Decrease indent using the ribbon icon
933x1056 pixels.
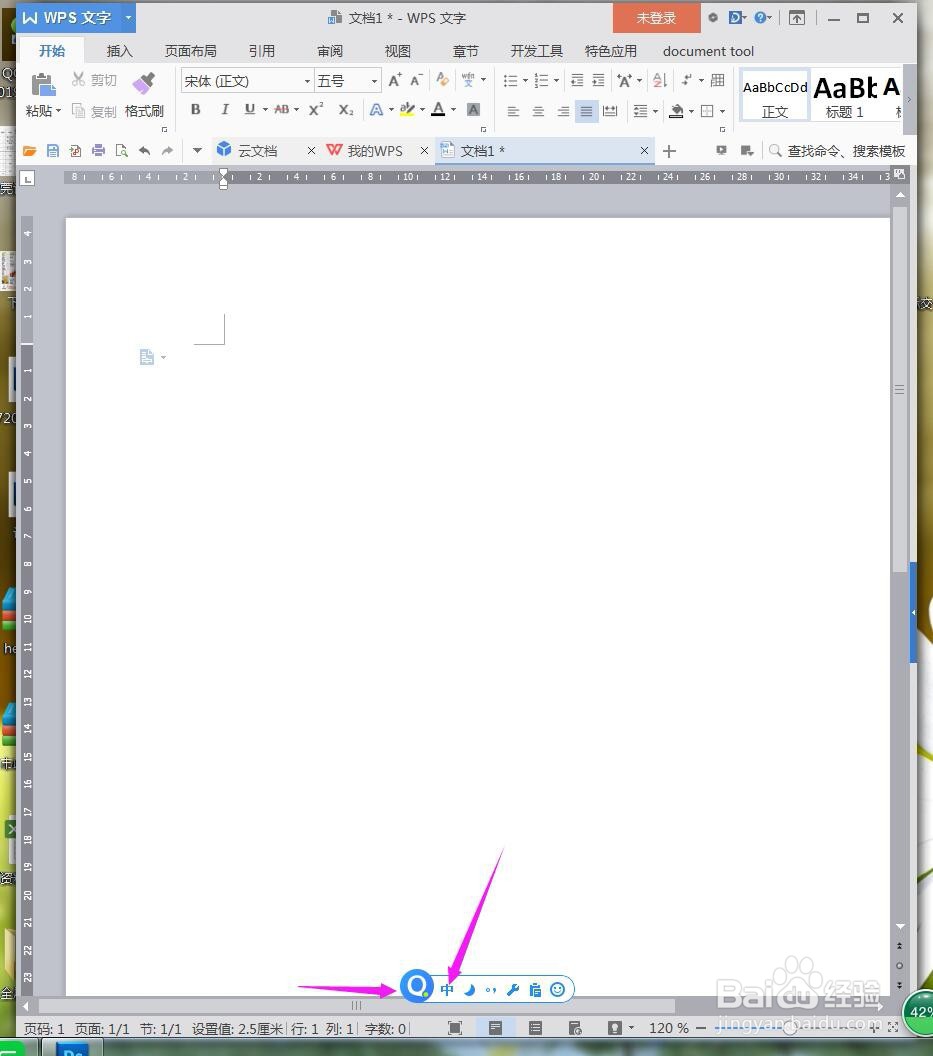click(577, 81)
